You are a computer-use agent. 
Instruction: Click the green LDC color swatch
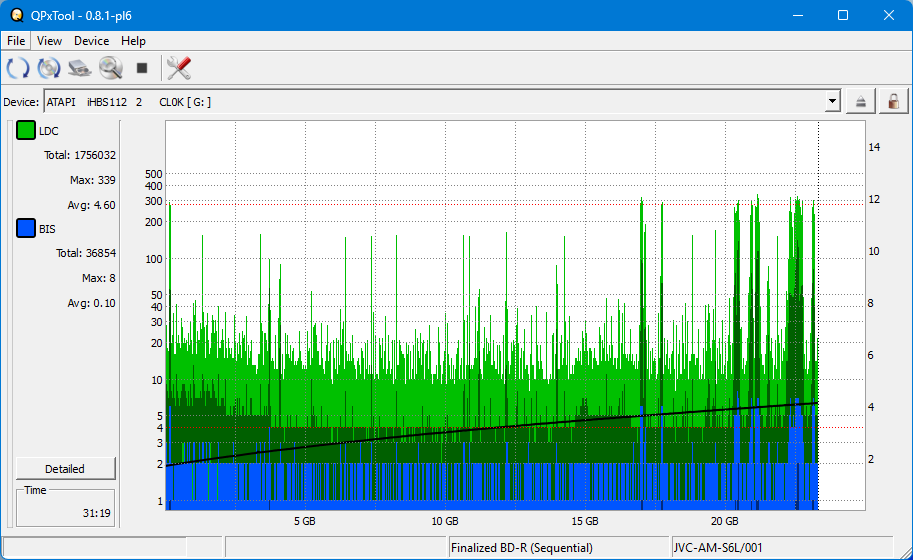25,131
